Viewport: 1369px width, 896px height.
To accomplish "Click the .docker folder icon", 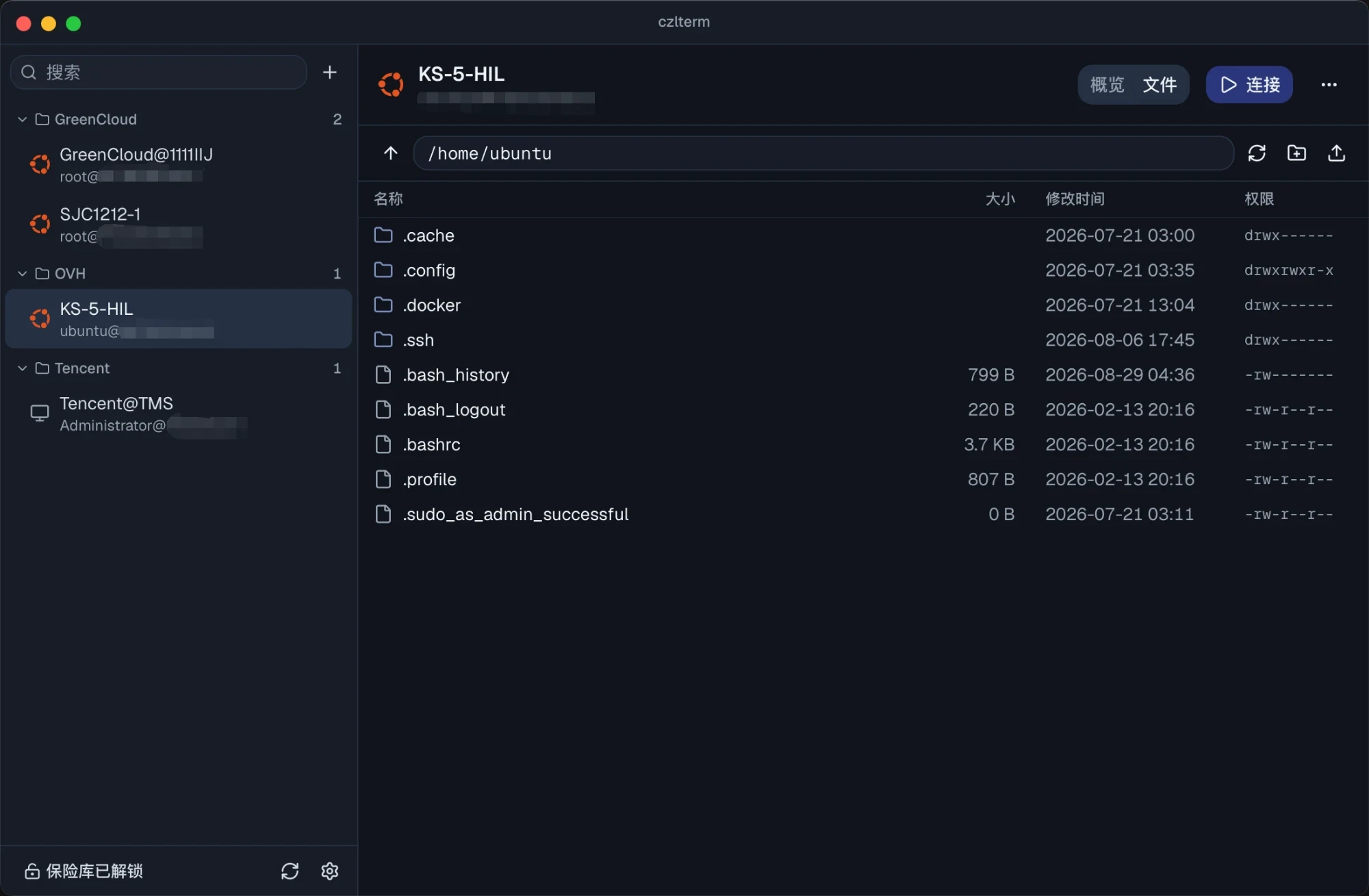I will (x=383, y=305).
